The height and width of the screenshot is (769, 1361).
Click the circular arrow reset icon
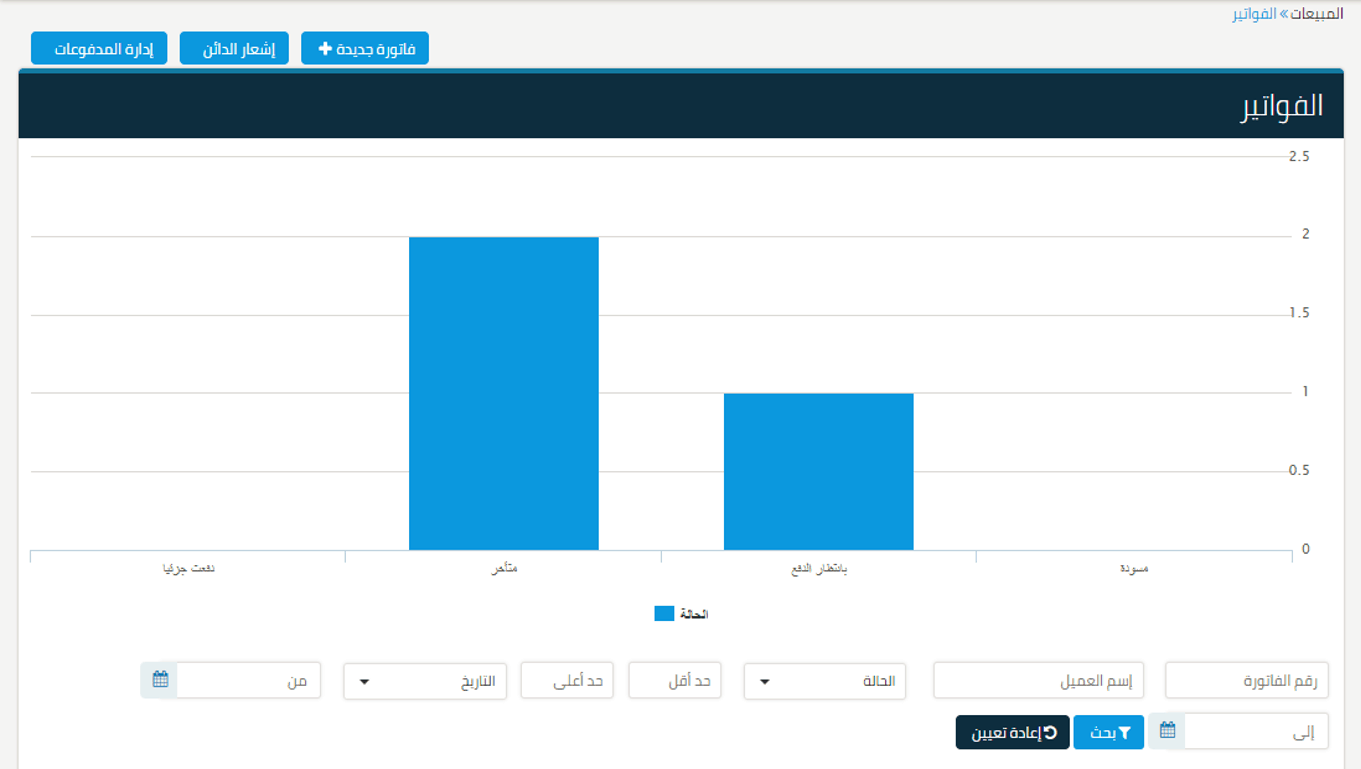[x=1050, y=732]
